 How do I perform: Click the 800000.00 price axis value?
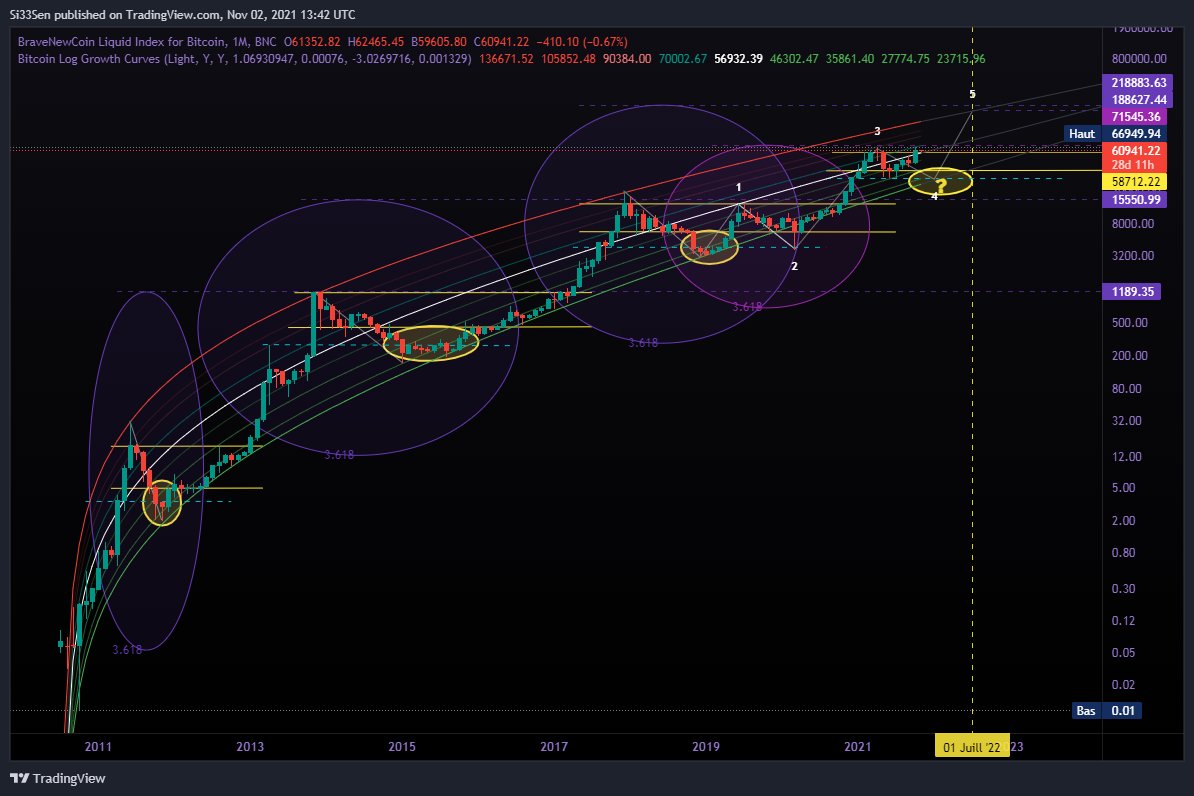point(1138,59)
